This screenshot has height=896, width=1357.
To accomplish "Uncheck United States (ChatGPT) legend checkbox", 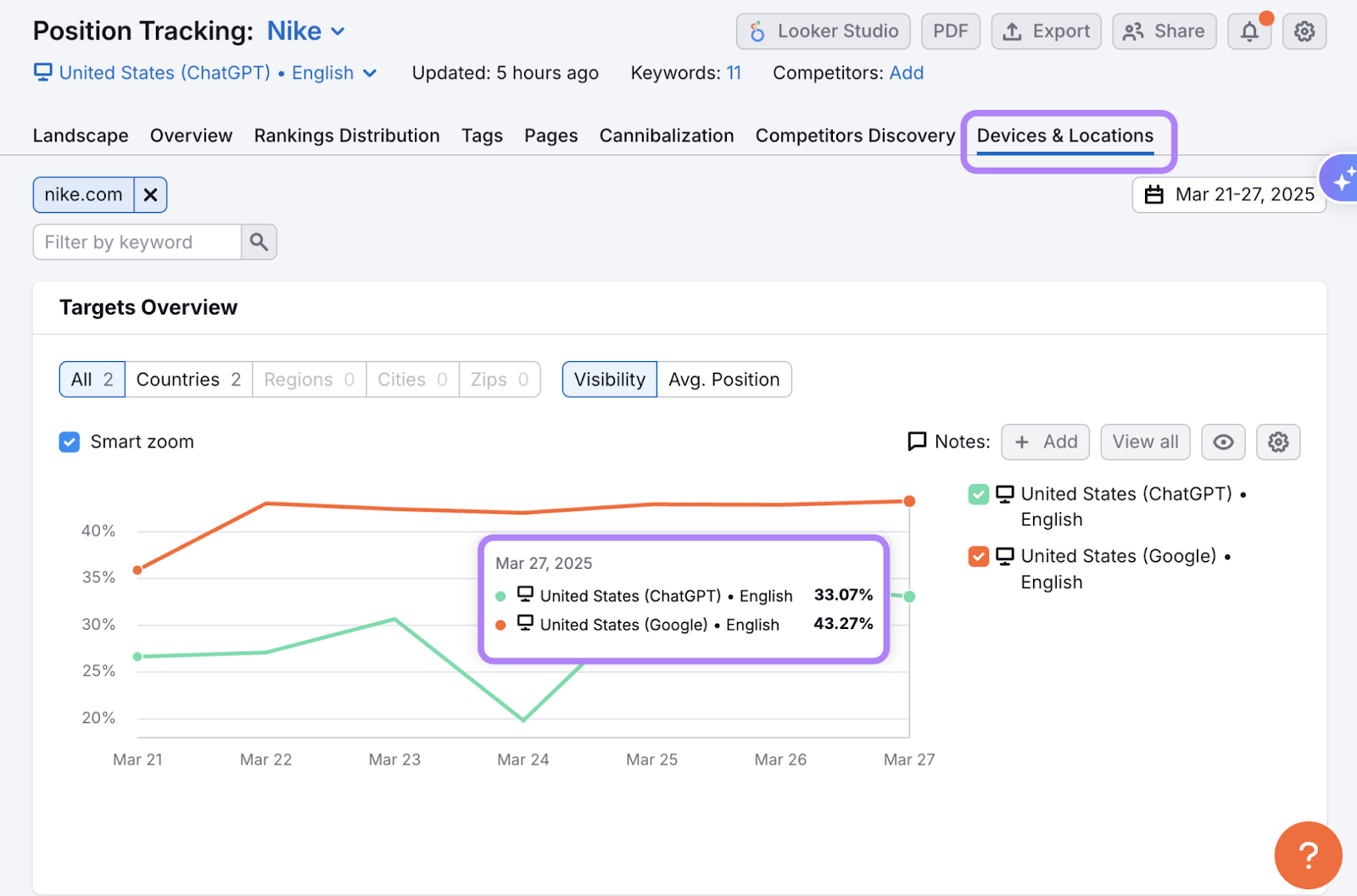I will [979, 494].
